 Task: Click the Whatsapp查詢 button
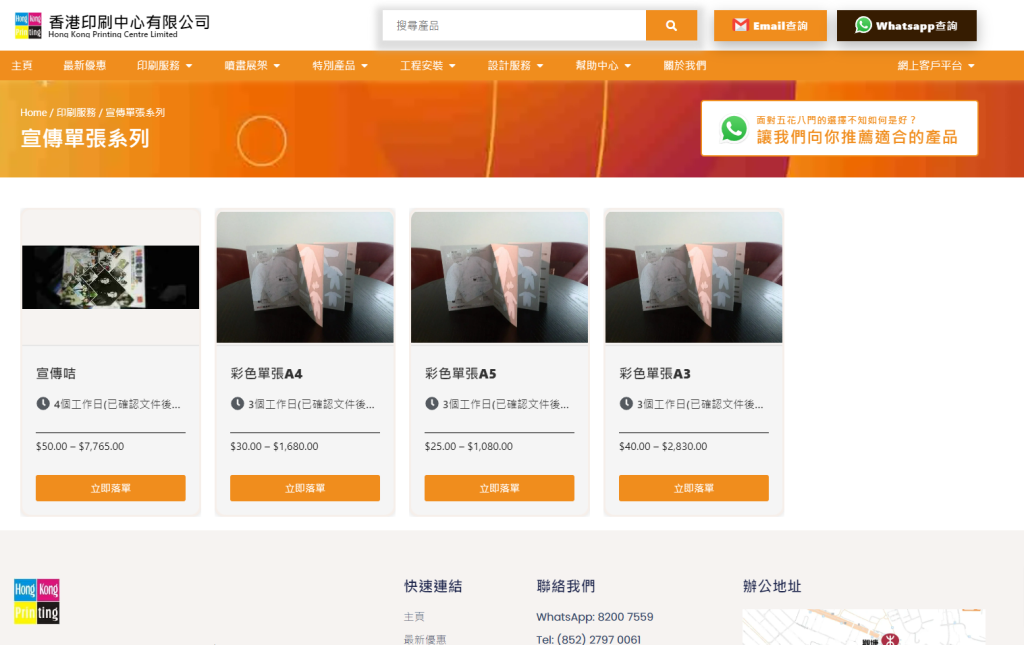pos(906,26)
